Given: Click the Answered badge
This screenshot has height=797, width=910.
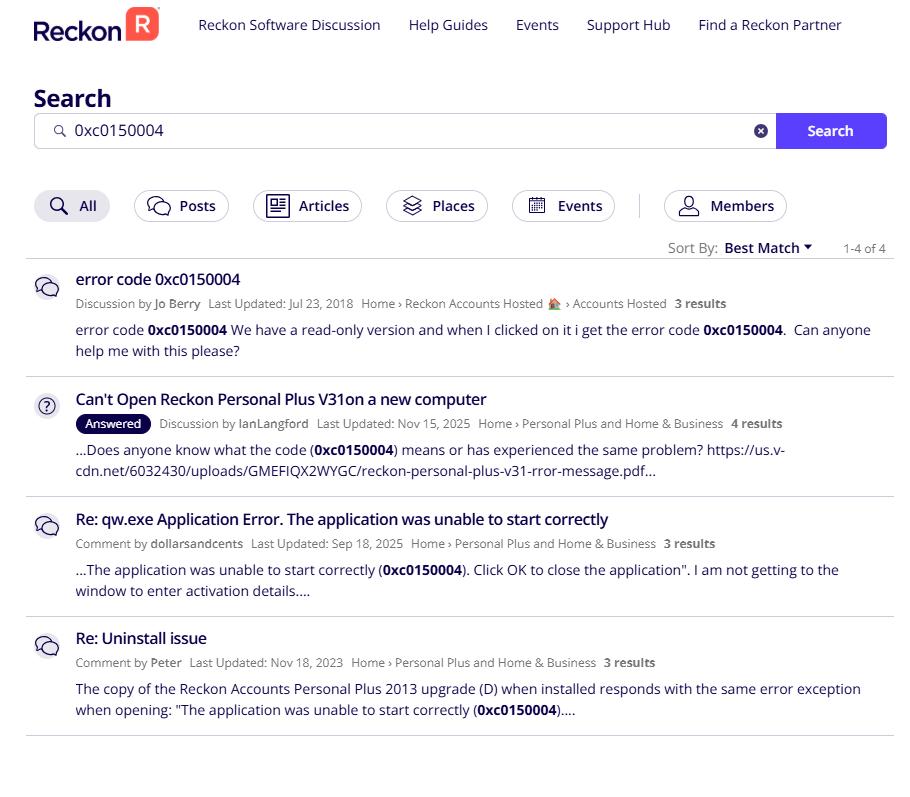Looking at the screenshot, I should click(x=113, y=424).
